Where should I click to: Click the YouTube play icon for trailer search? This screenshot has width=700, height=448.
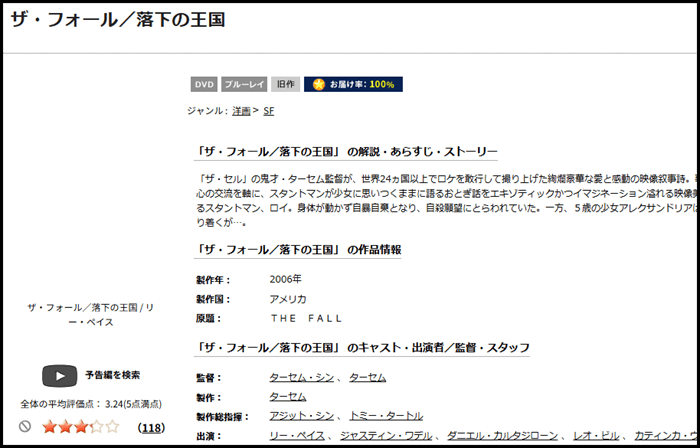click(60, 376)
